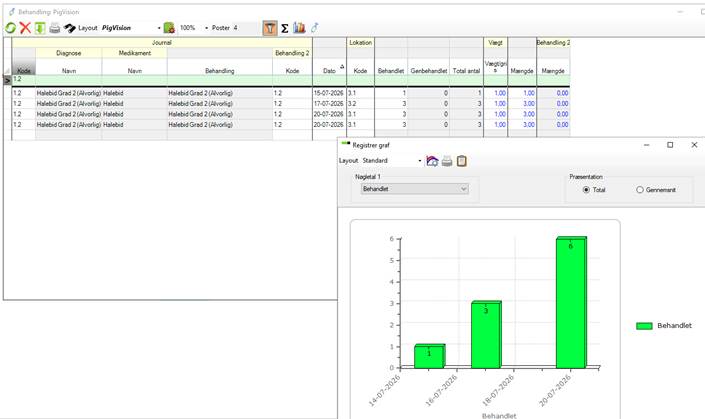Screen dimensions: 705x419
Task: Click the green download arrow export icon
Action: (x=40, y=28)
